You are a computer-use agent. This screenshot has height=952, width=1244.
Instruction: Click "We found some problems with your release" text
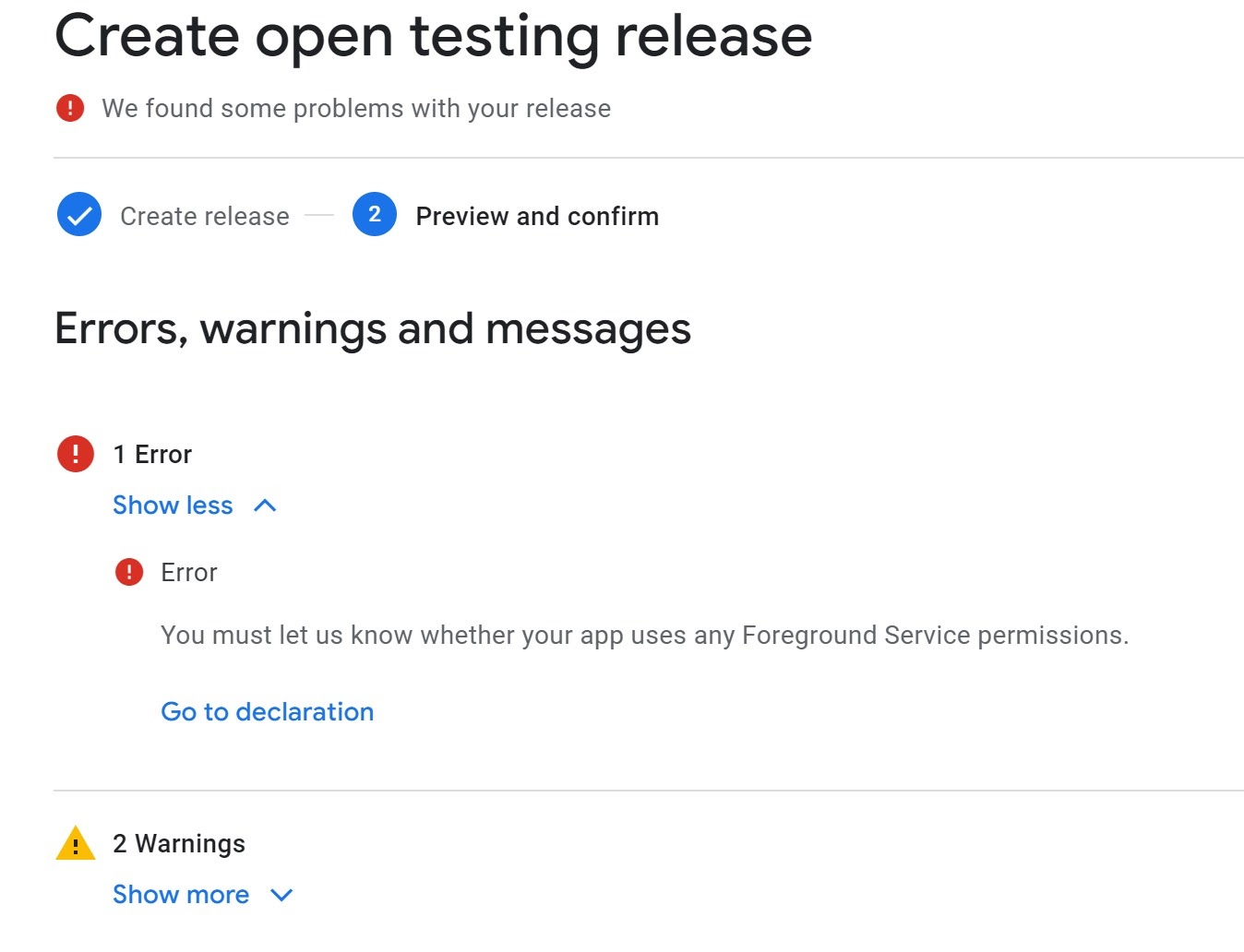click(356, 109)
